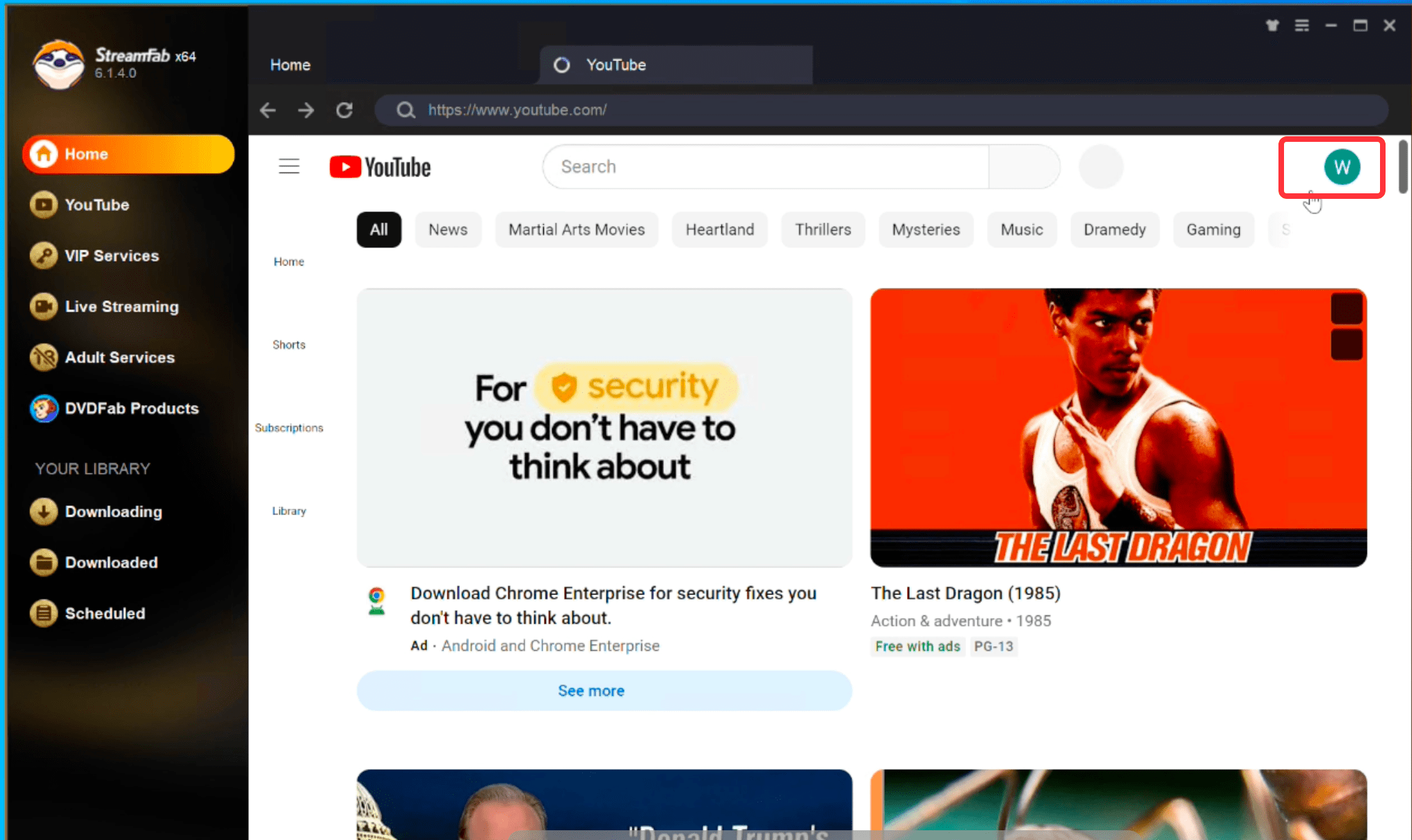Image resolution: width=1412 pixels, height=840 pixels.
Task: Click the Free with ads badge
Action: pos(917,647)
